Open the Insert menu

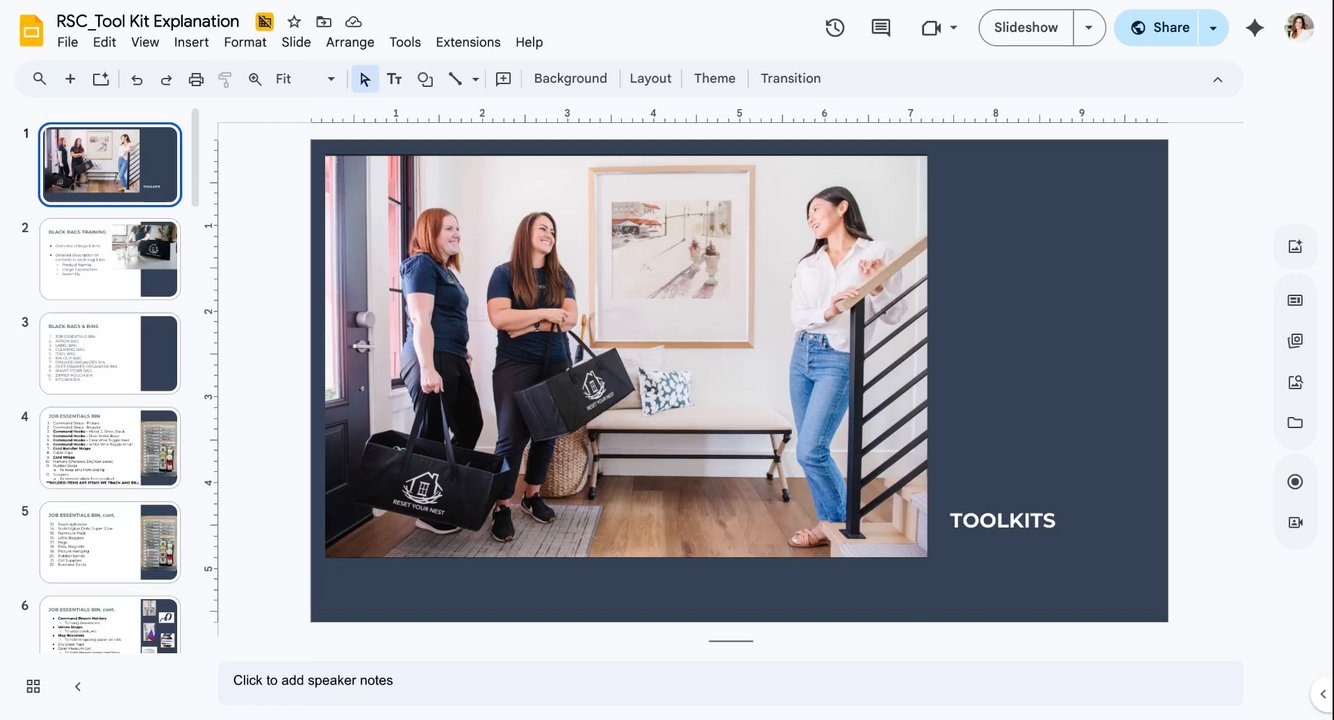click(x=191, y=42)
